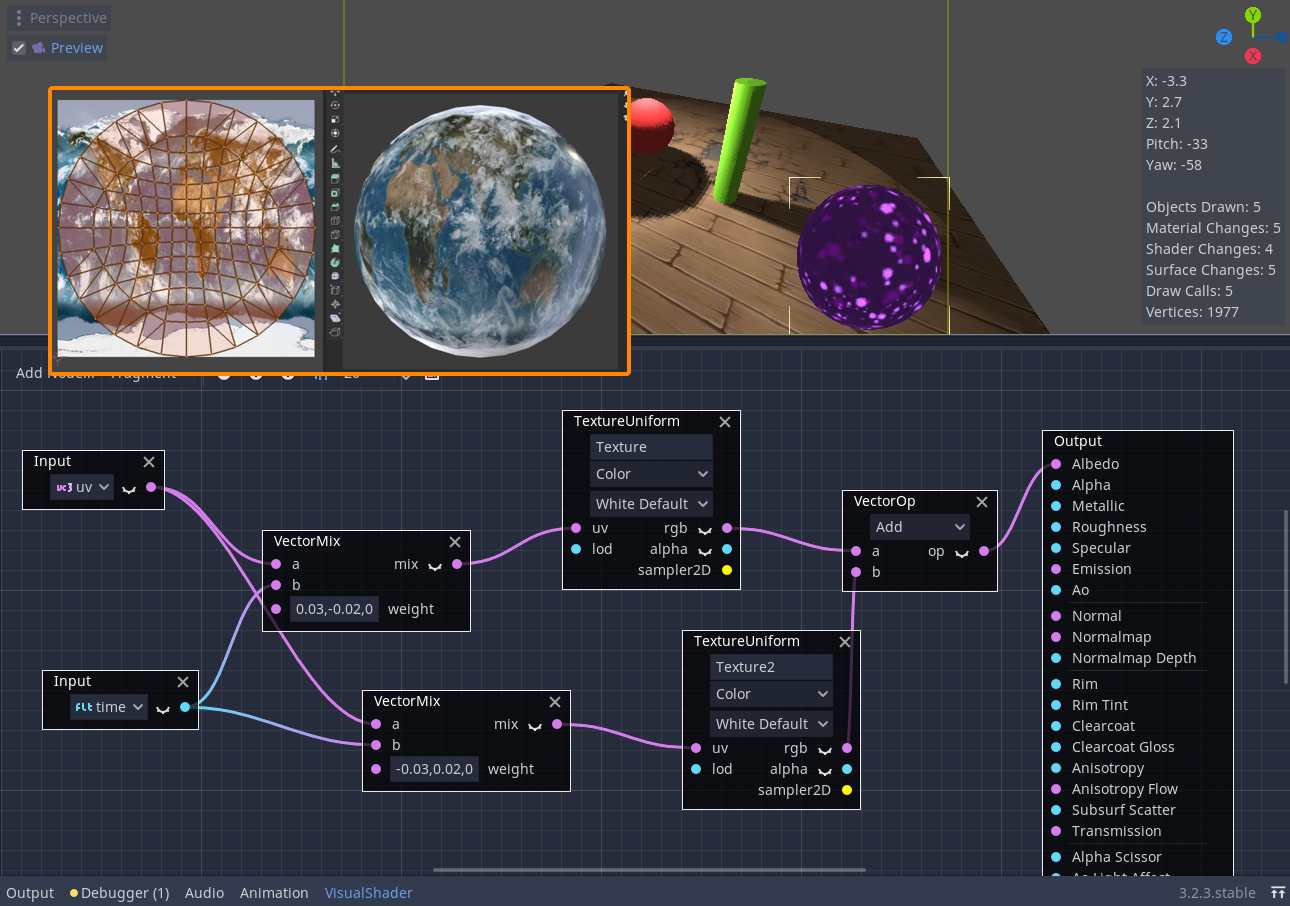Click the Output panel button
1290x906 pixels.
(30, 893)
